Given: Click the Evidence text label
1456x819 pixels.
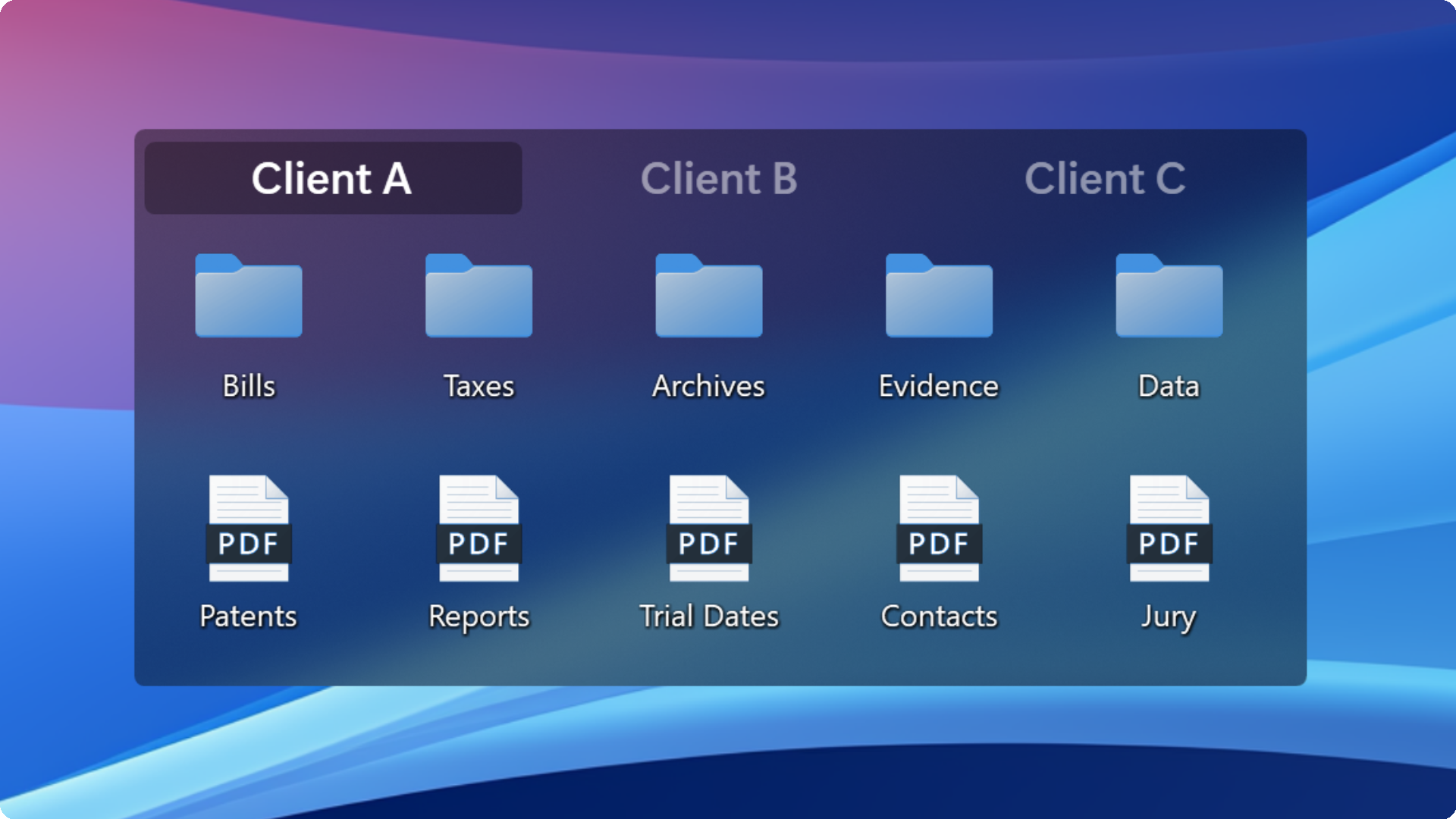Looking at the screenshot, I should pos(939,386).
